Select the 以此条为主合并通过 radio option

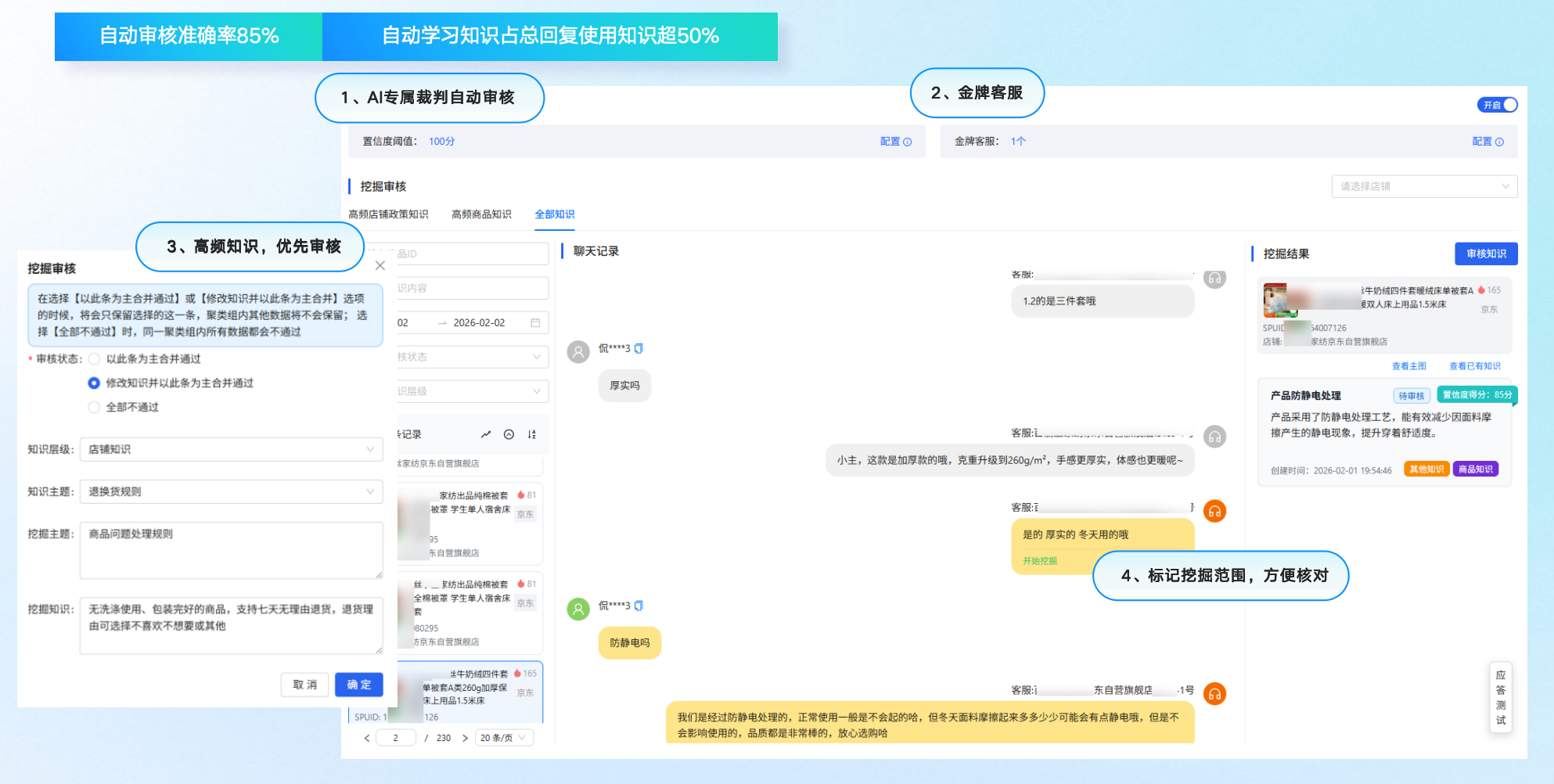[x=94, y=359]
